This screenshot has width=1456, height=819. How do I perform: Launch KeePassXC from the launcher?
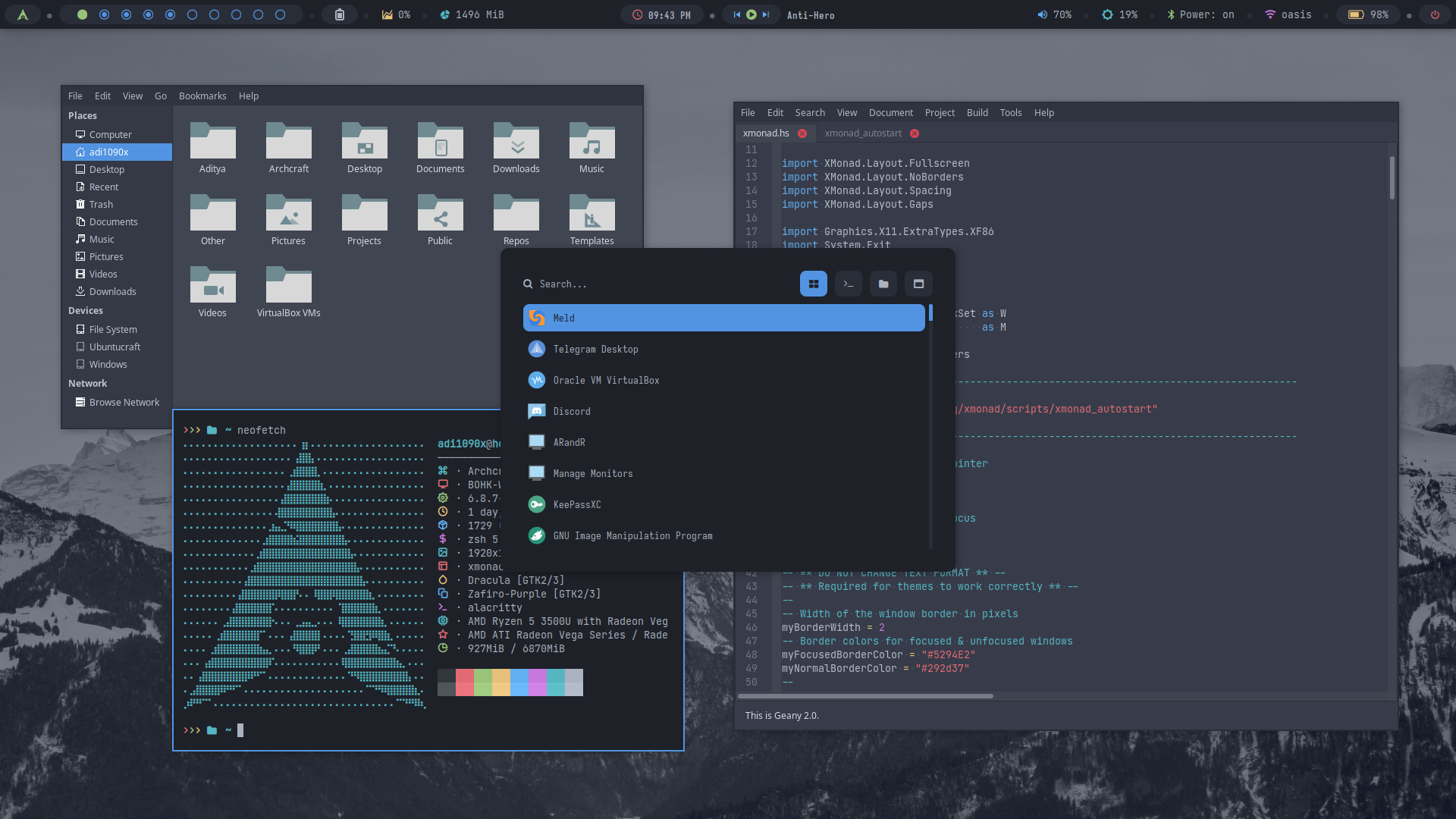tap(576, 504)
